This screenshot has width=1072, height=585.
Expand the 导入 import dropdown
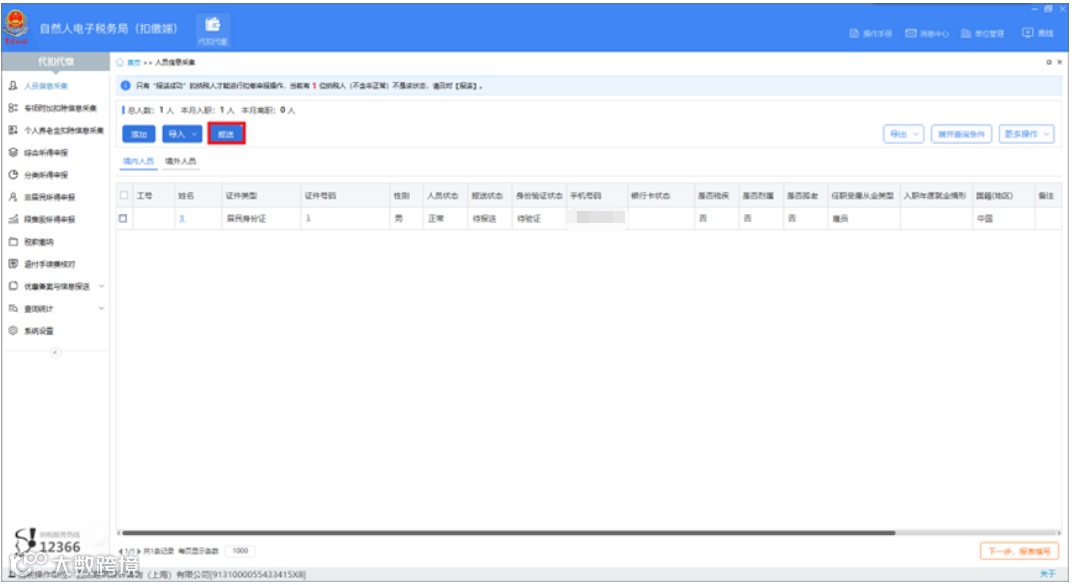click(182, 134)
